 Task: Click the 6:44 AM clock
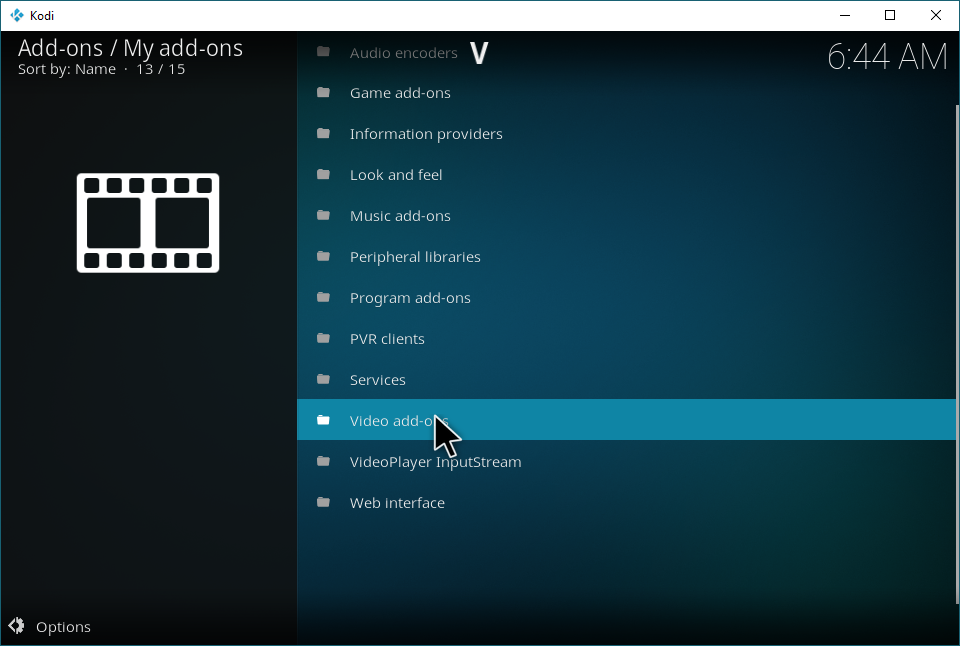887,56
